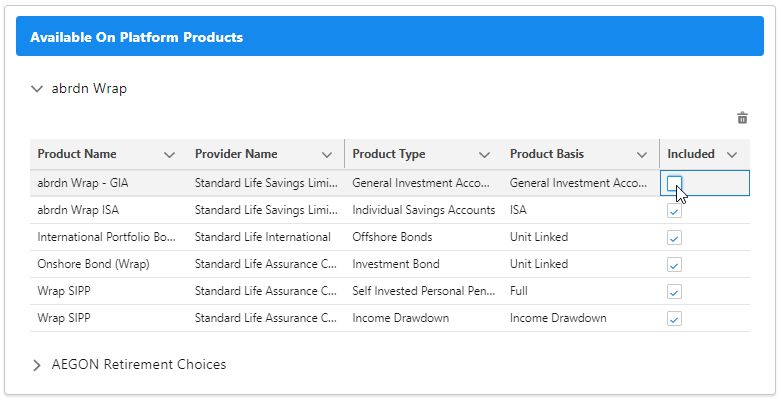Image resolution: width=781 pixels, height=403 pixels.
Task: Uncheck Included for Wrap SIPP Full row
Action: (674, 292)
